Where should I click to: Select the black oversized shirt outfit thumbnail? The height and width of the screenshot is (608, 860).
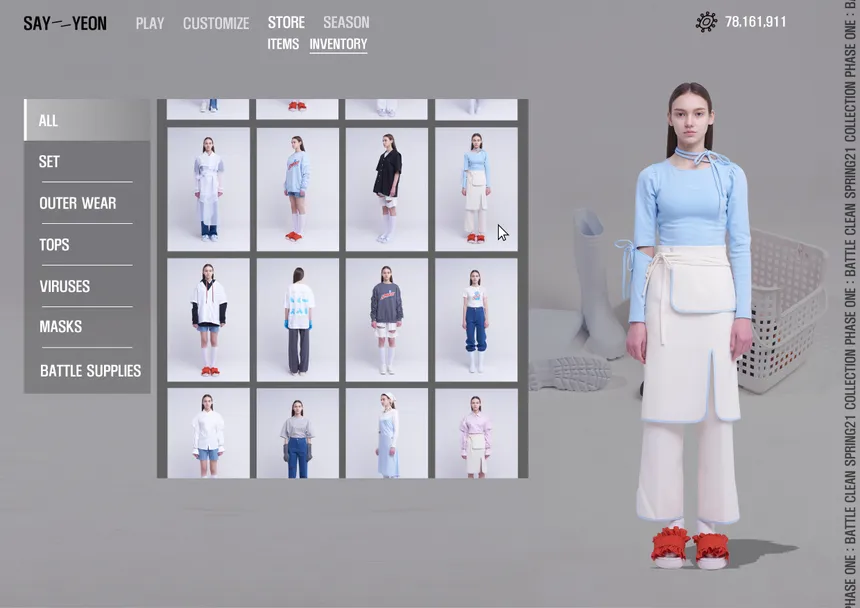tap(387, 189)
